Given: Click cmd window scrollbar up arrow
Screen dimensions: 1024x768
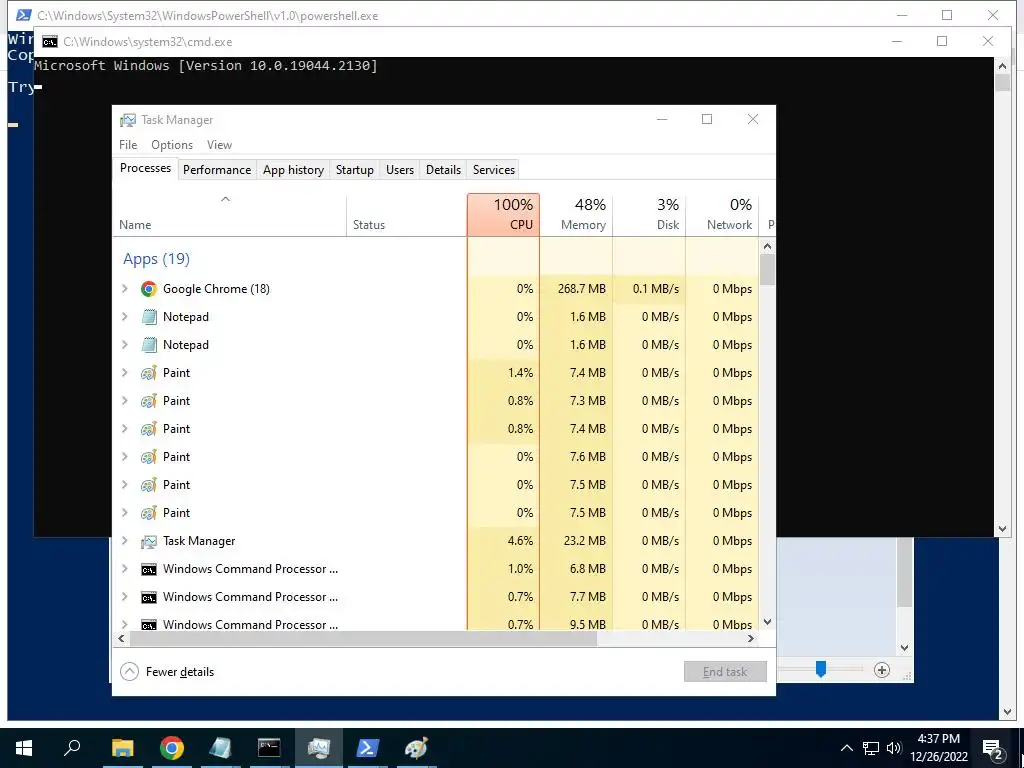Looking at the screenshot, I should click(1002, 65).
